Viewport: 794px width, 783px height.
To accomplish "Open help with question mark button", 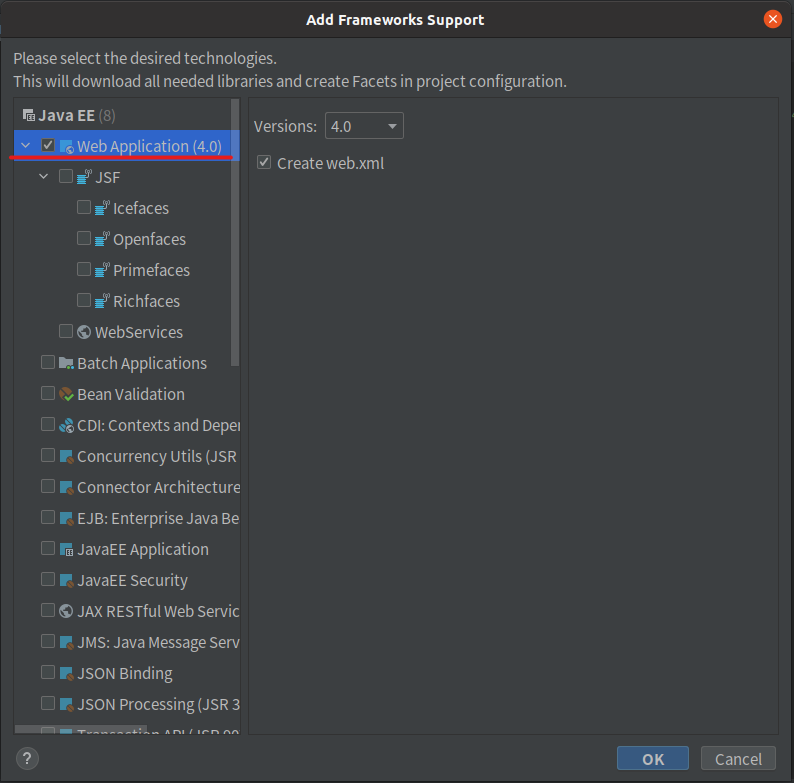I will 27,758.
